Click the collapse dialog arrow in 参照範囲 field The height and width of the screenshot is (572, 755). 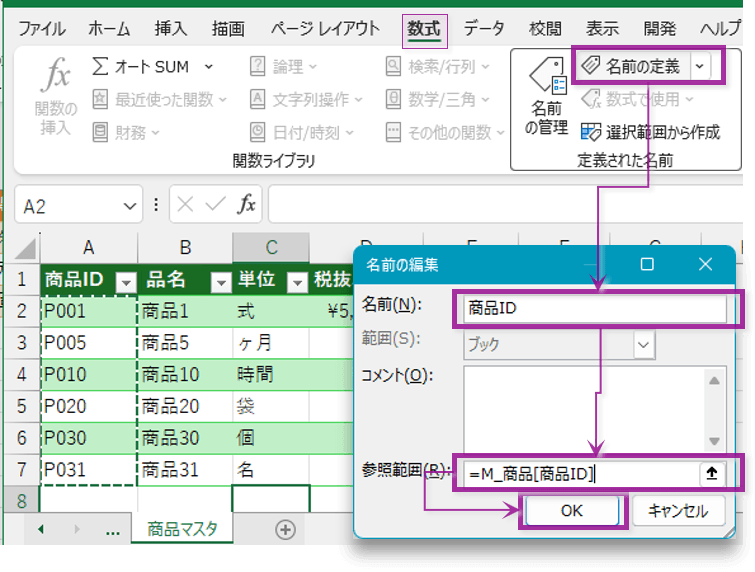(712, 474)
